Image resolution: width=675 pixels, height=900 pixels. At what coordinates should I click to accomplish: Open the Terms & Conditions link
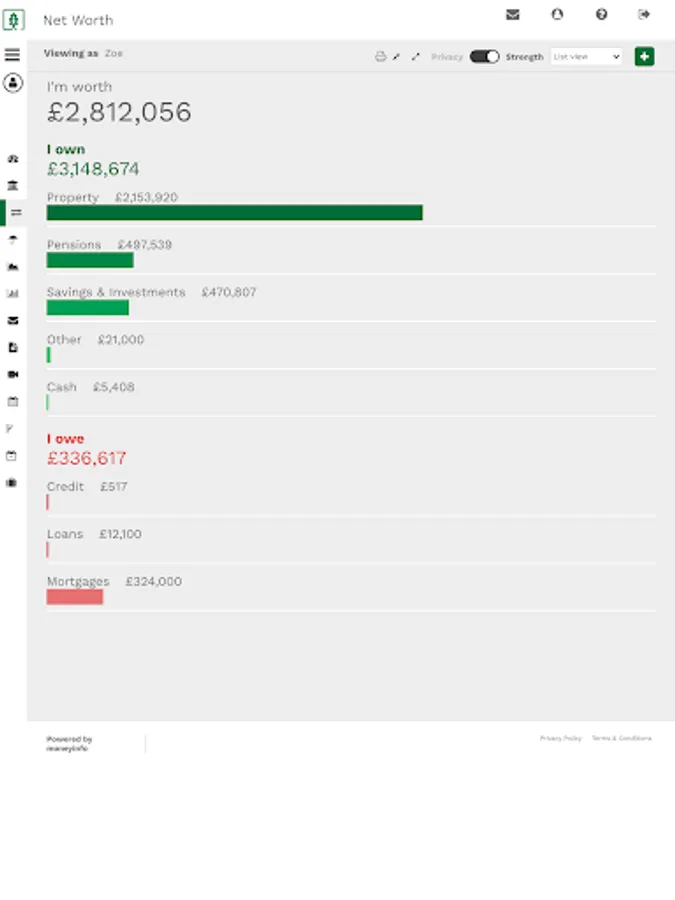[x=622, y=738]
